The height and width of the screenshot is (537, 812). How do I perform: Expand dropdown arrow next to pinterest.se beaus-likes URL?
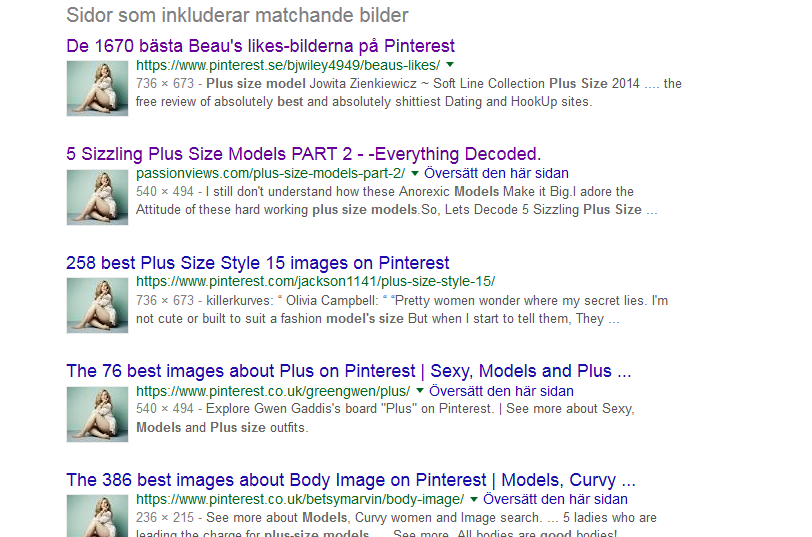tap(450, 65)
